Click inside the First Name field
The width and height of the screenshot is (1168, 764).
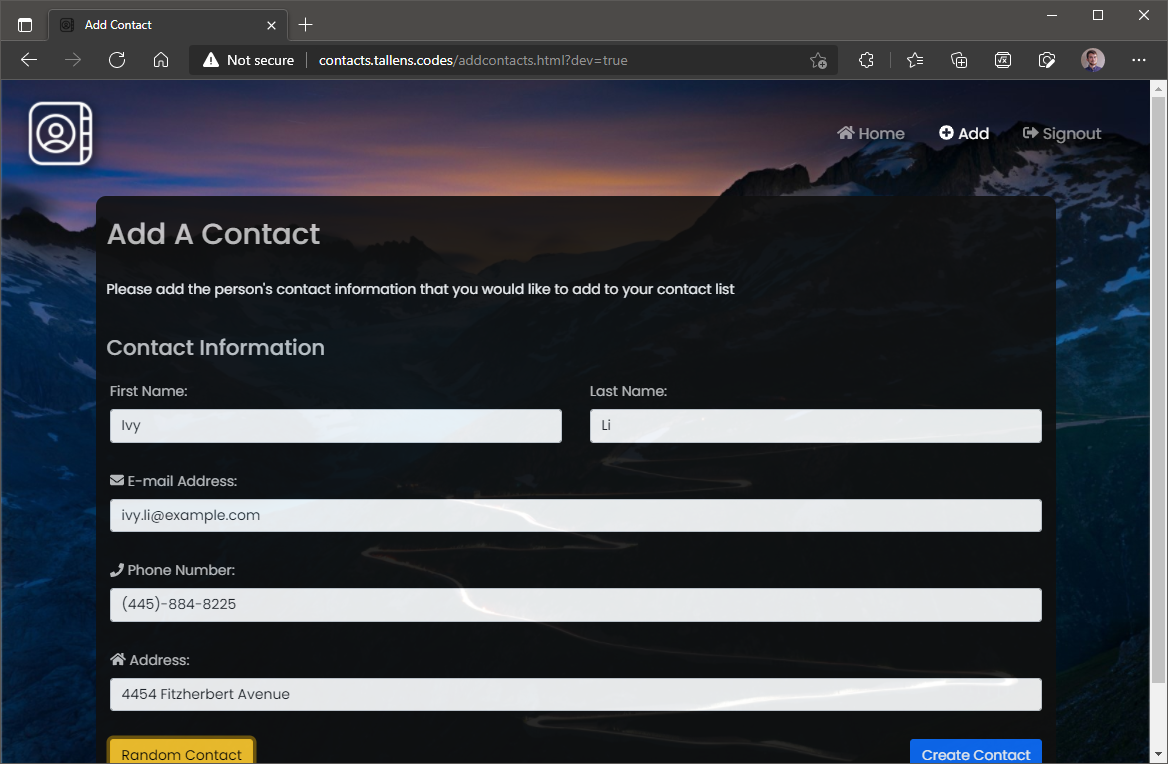click(x=335, y=425)
